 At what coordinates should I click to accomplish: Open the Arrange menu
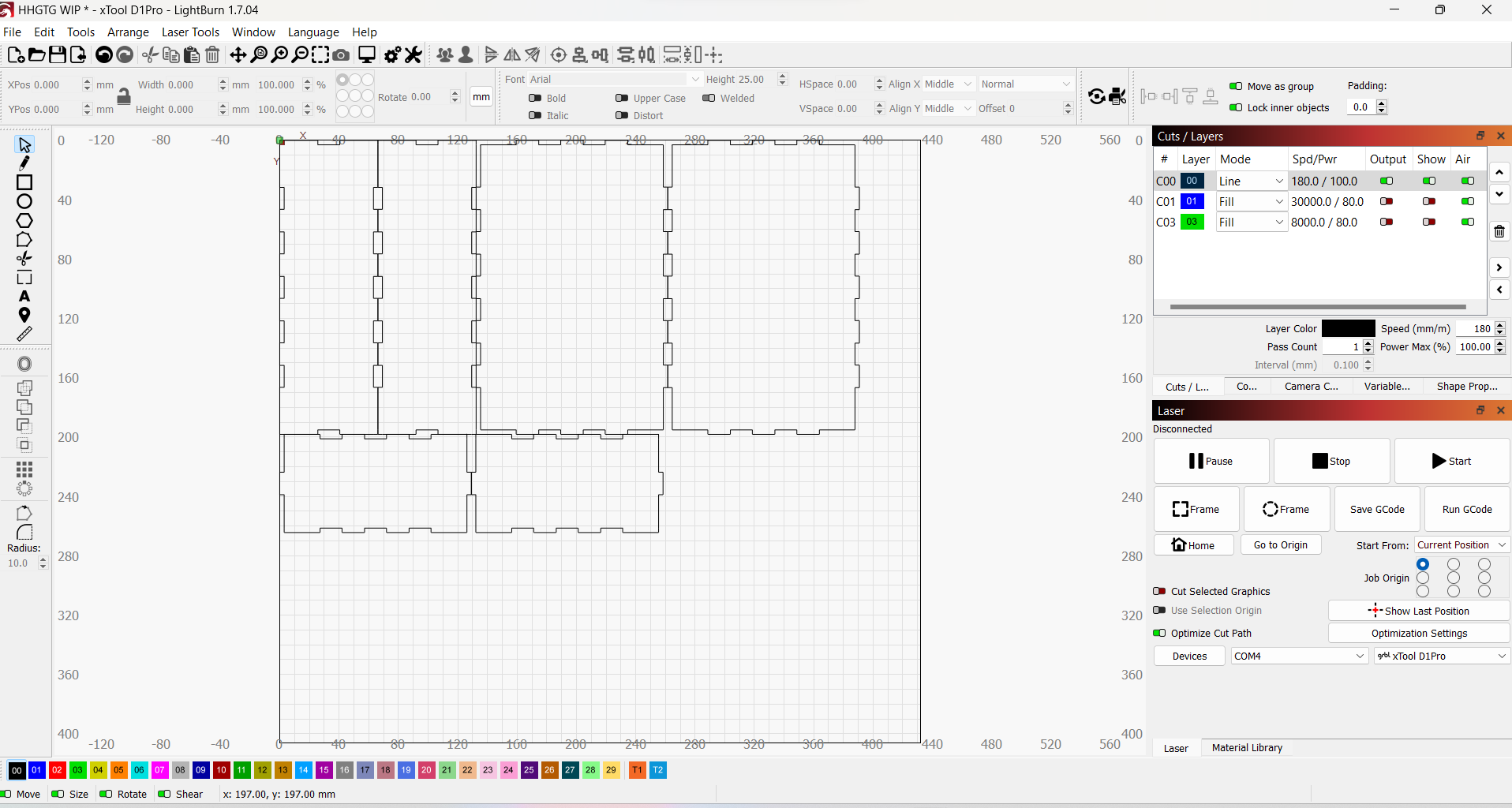tap(128, 32)
